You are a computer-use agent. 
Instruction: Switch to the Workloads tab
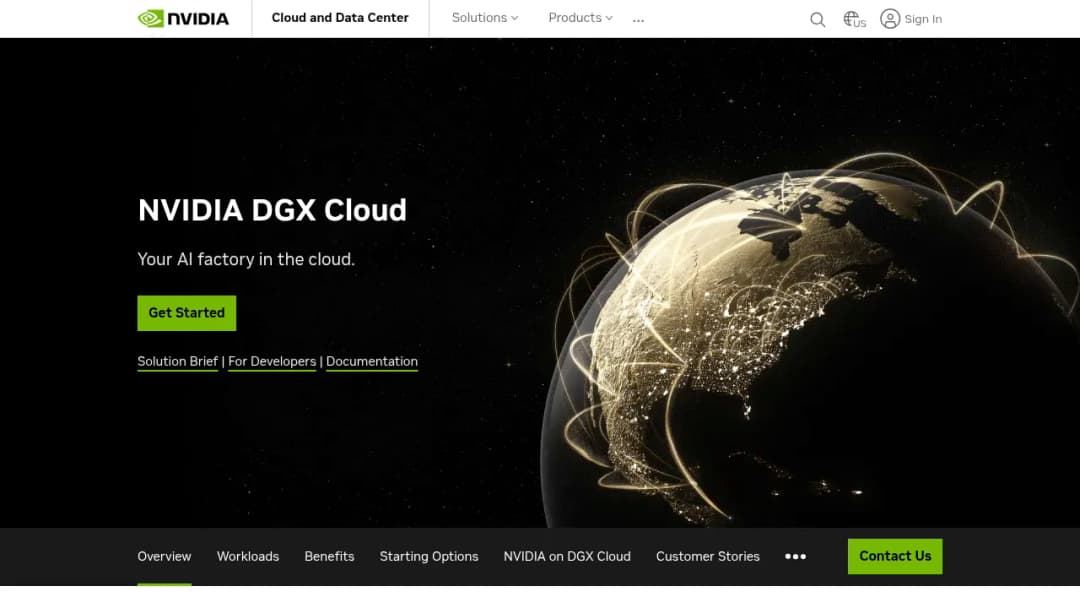248,556
